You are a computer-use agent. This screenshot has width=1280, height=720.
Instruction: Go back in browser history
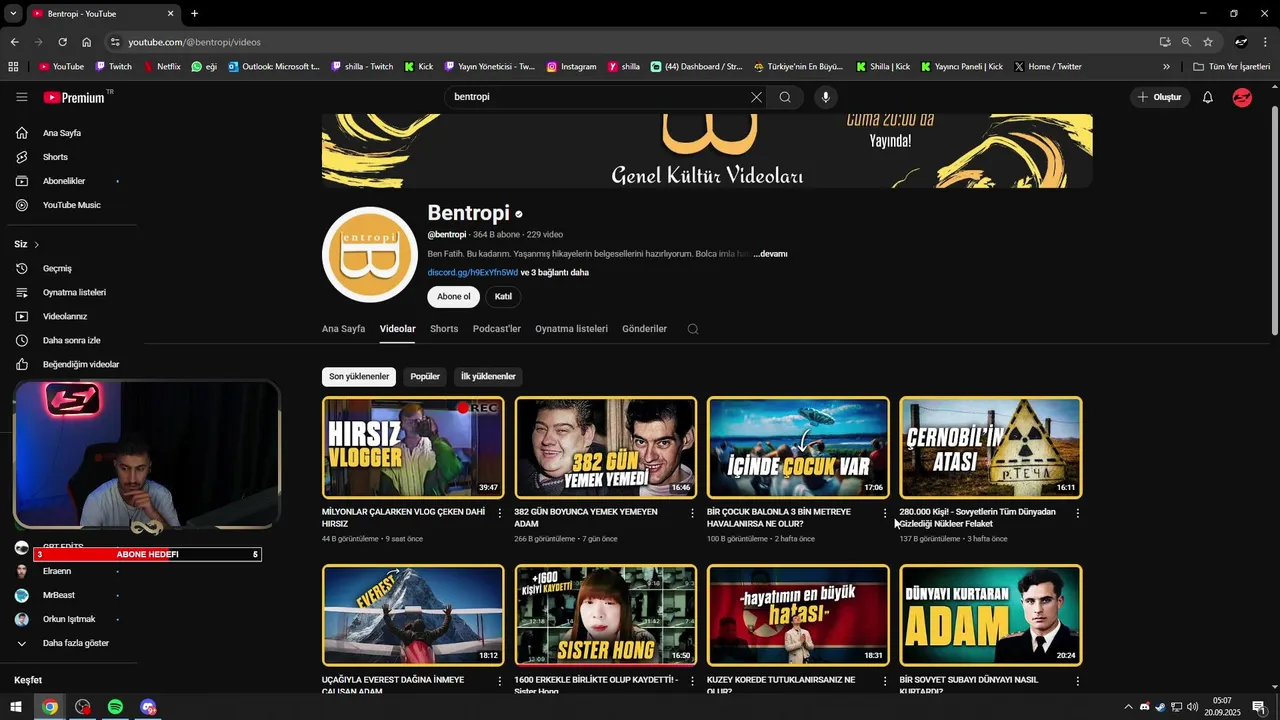[x=14, y=42]
